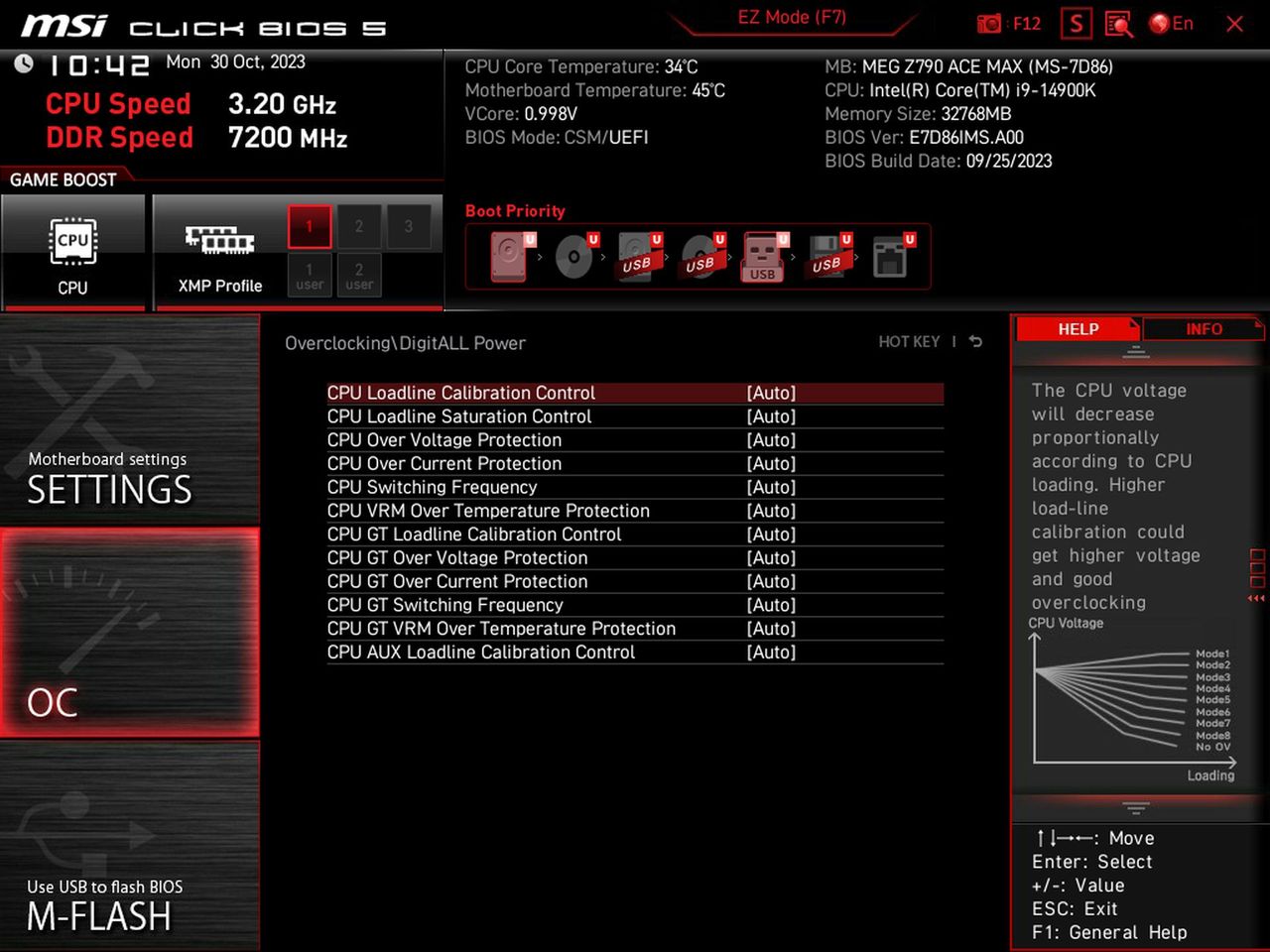Image resolution: width=1270 pixels, height=952 pixels.
Task: Change language via the En globe icon
Action: [1171, 24]
